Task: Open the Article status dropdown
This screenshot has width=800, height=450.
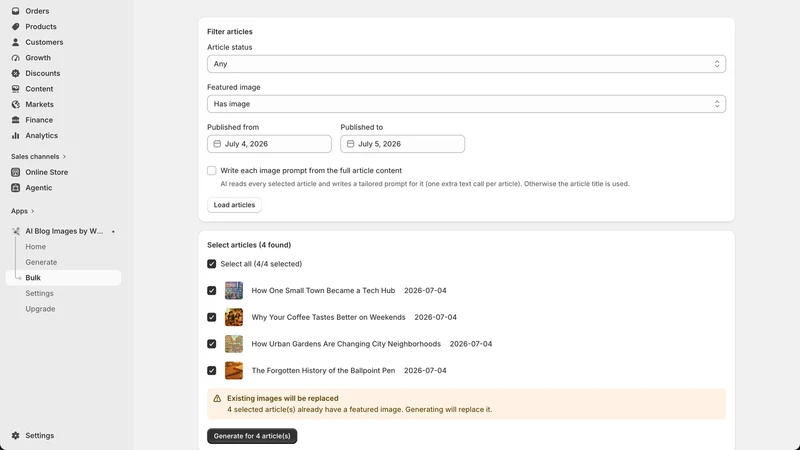Action: coord(466,64)
